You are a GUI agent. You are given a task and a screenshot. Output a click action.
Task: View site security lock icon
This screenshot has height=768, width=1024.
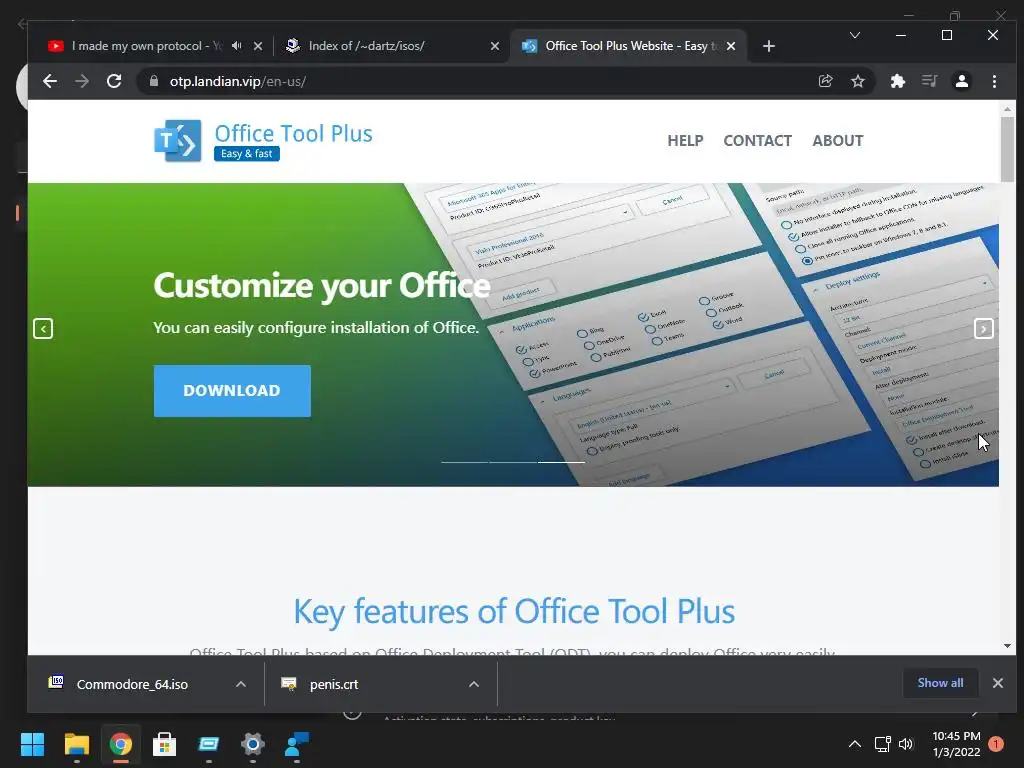point(154,81)
